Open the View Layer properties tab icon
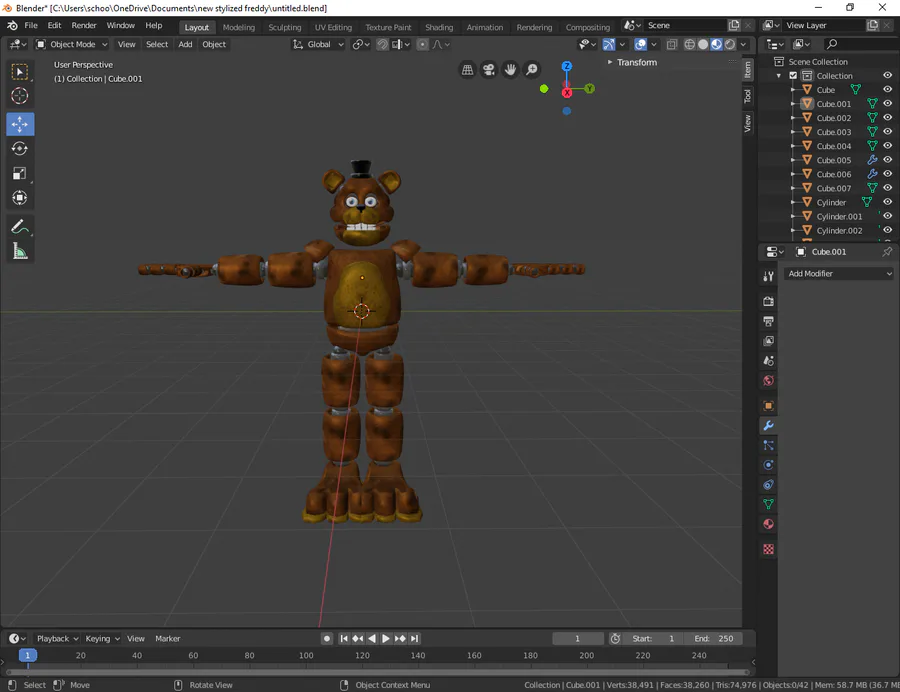The image size is (900, 692). click(769, 341)
